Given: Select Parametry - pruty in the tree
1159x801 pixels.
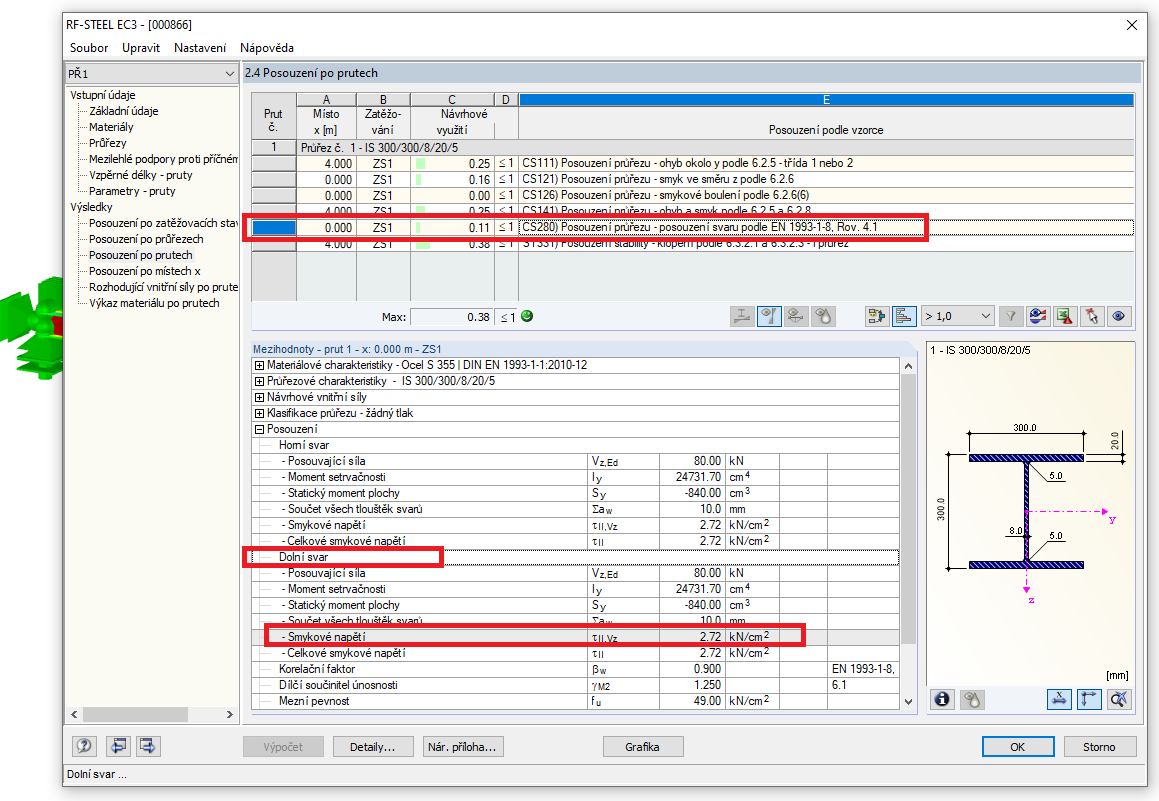Looking at the screenshot, I should coord(132,191).
